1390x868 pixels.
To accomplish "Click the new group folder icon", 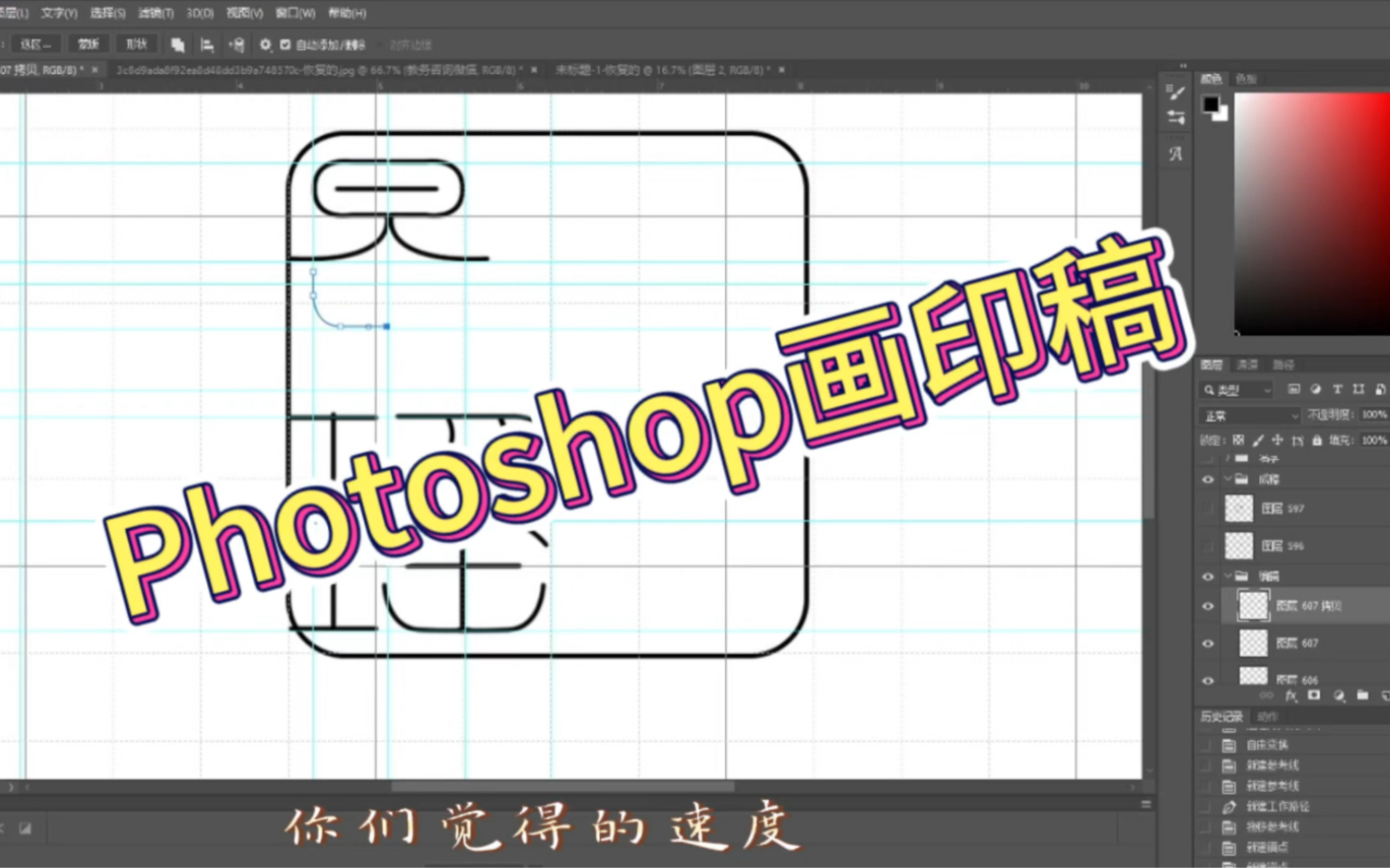I will (x=1362, y=696).
